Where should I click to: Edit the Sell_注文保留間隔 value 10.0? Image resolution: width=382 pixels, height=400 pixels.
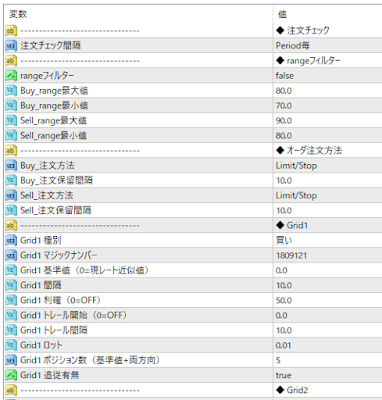click(284, 210)
